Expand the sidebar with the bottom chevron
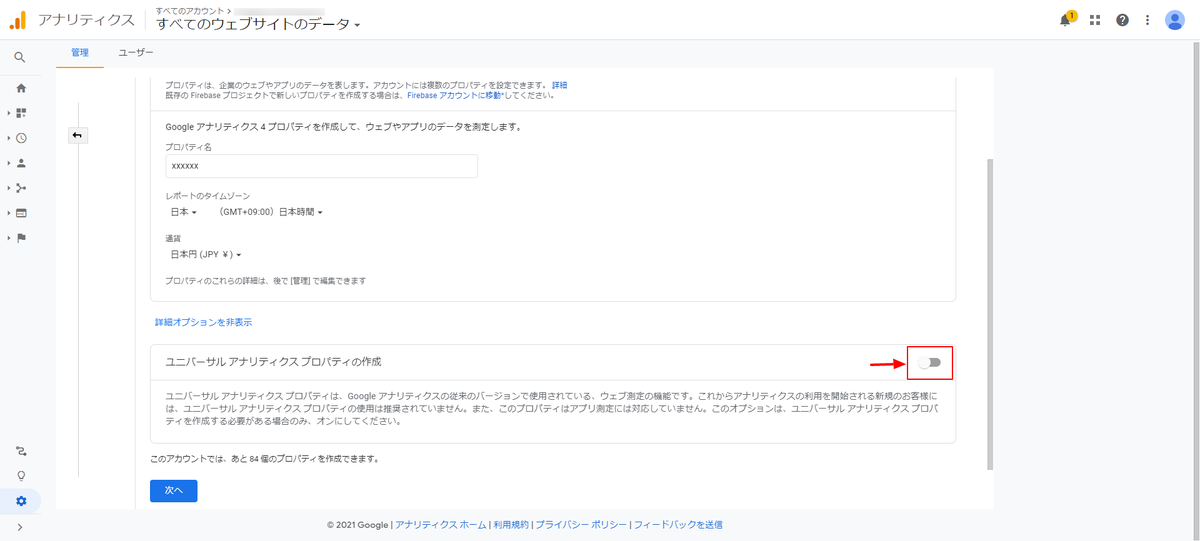Viewport: 1200px width, 541px height. pyautogui.click(x=21, y=527)
